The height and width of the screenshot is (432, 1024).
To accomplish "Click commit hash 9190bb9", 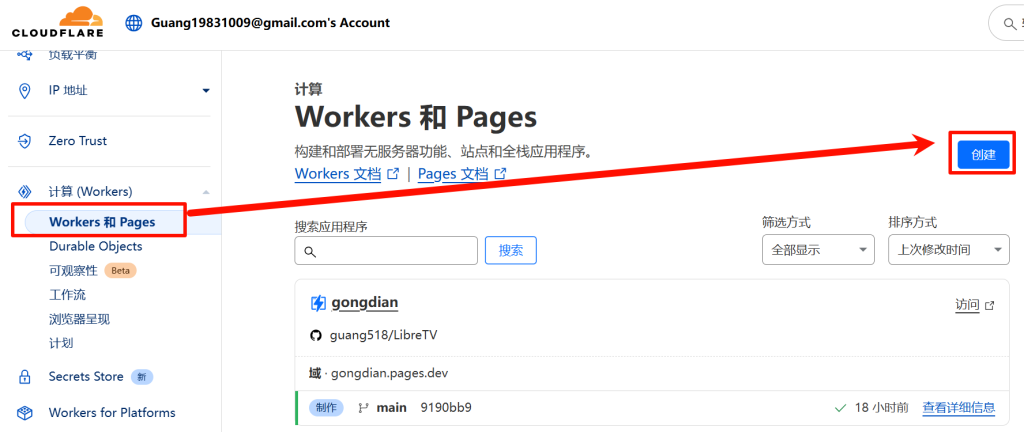I will [446, 408].
